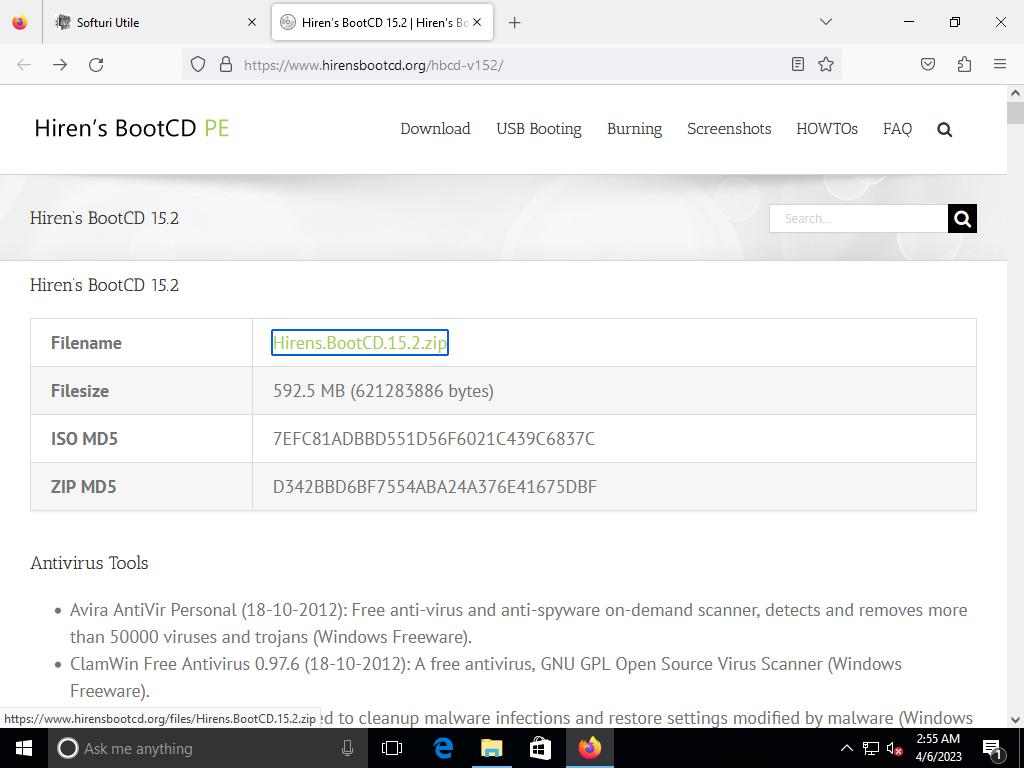Open the Screenshots menu item
Image resolution: width=1024 pixels, height=768 pixels.
[728, 129]
